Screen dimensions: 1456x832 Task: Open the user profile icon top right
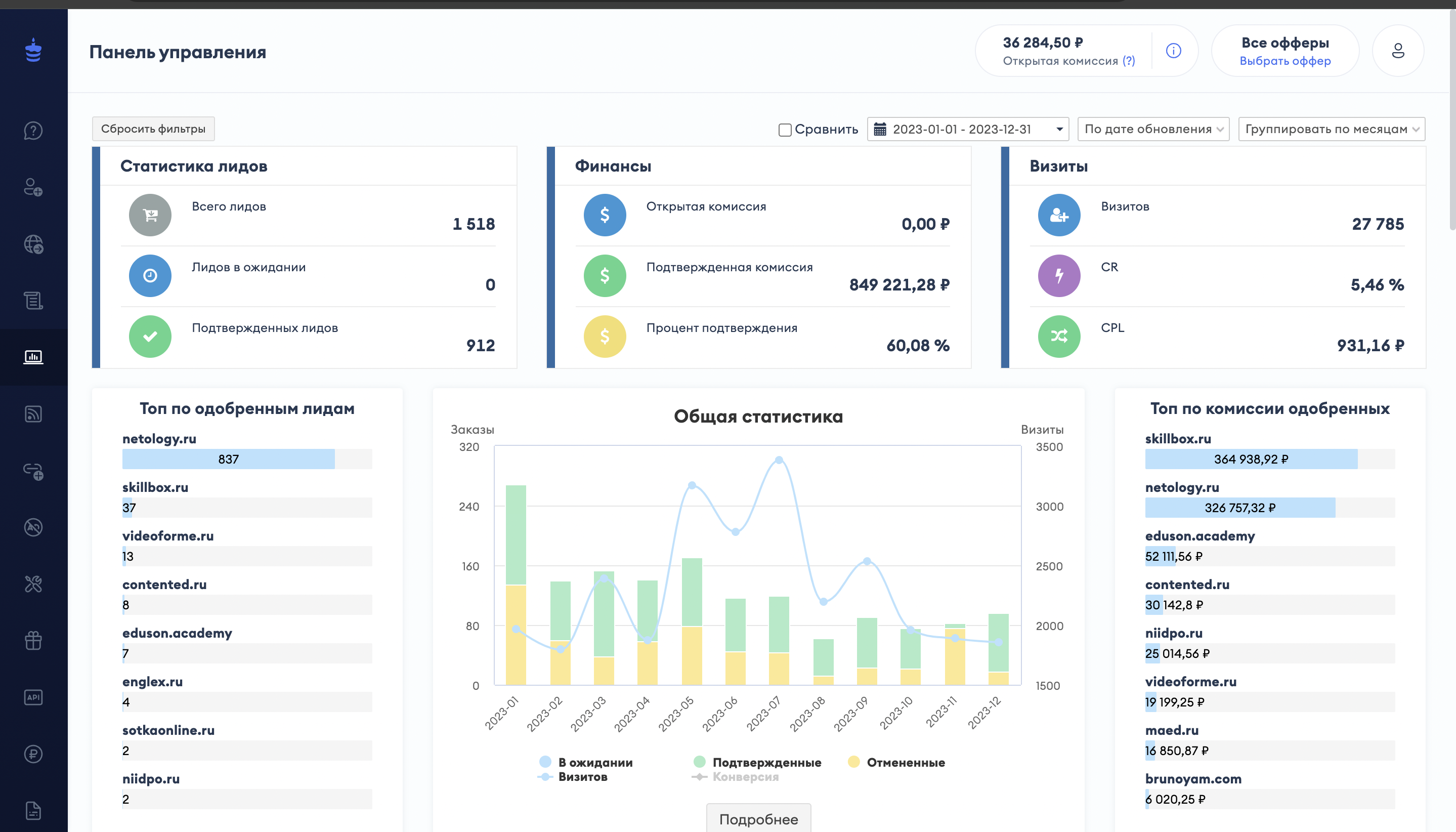click(x=1397, y=51)
